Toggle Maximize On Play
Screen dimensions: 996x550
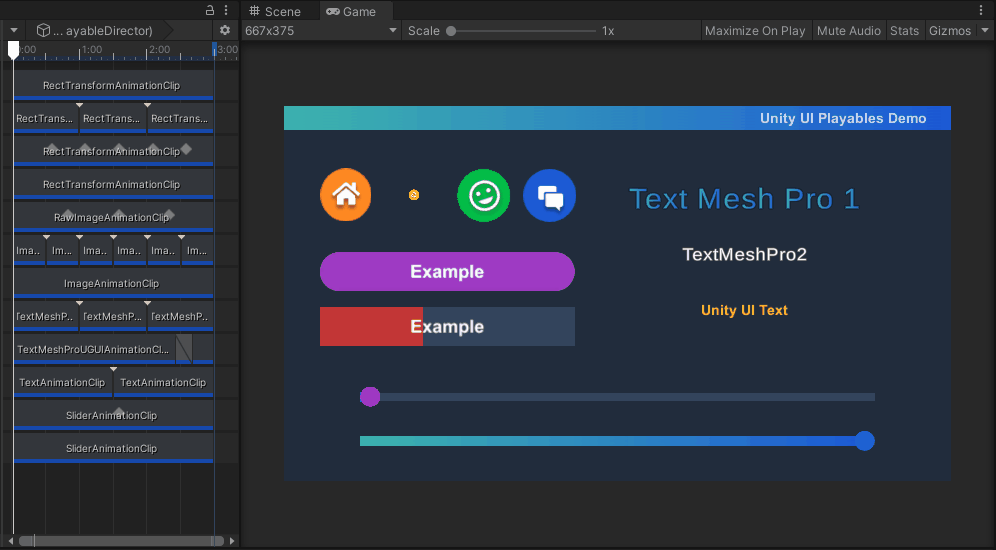754,31
